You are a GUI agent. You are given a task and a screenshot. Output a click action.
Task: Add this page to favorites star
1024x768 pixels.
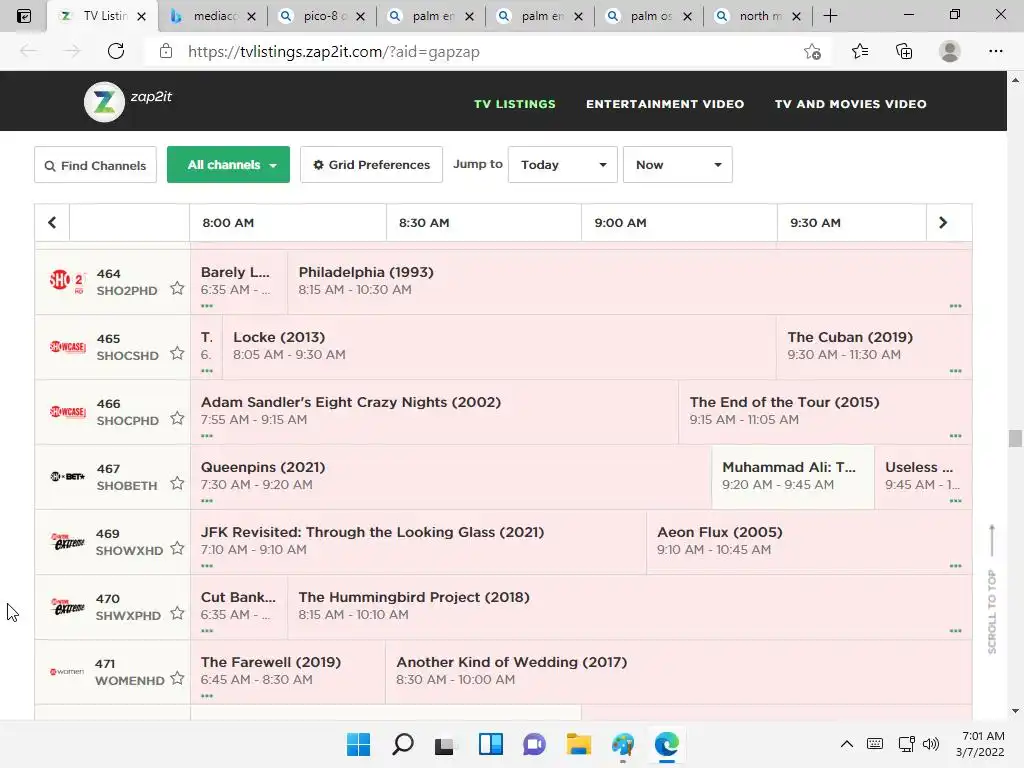click(812, 52)
